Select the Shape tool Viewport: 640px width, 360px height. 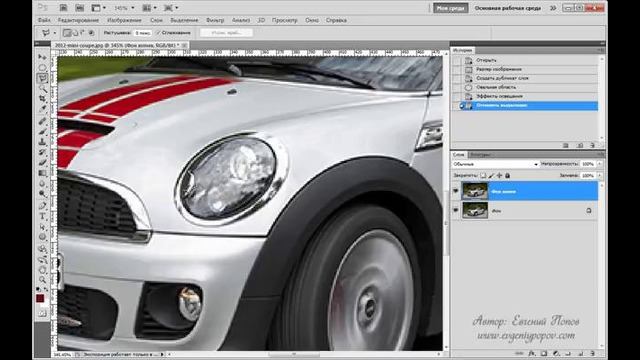(42, 237)
